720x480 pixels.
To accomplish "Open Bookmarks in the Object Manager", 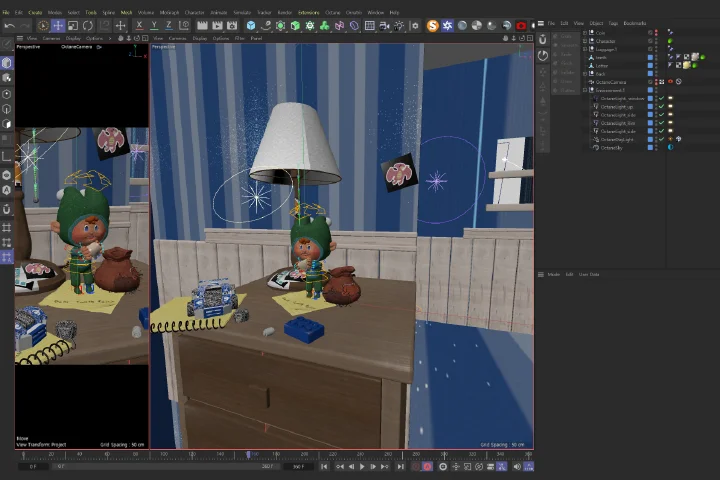I will click(x=635, y=23).
